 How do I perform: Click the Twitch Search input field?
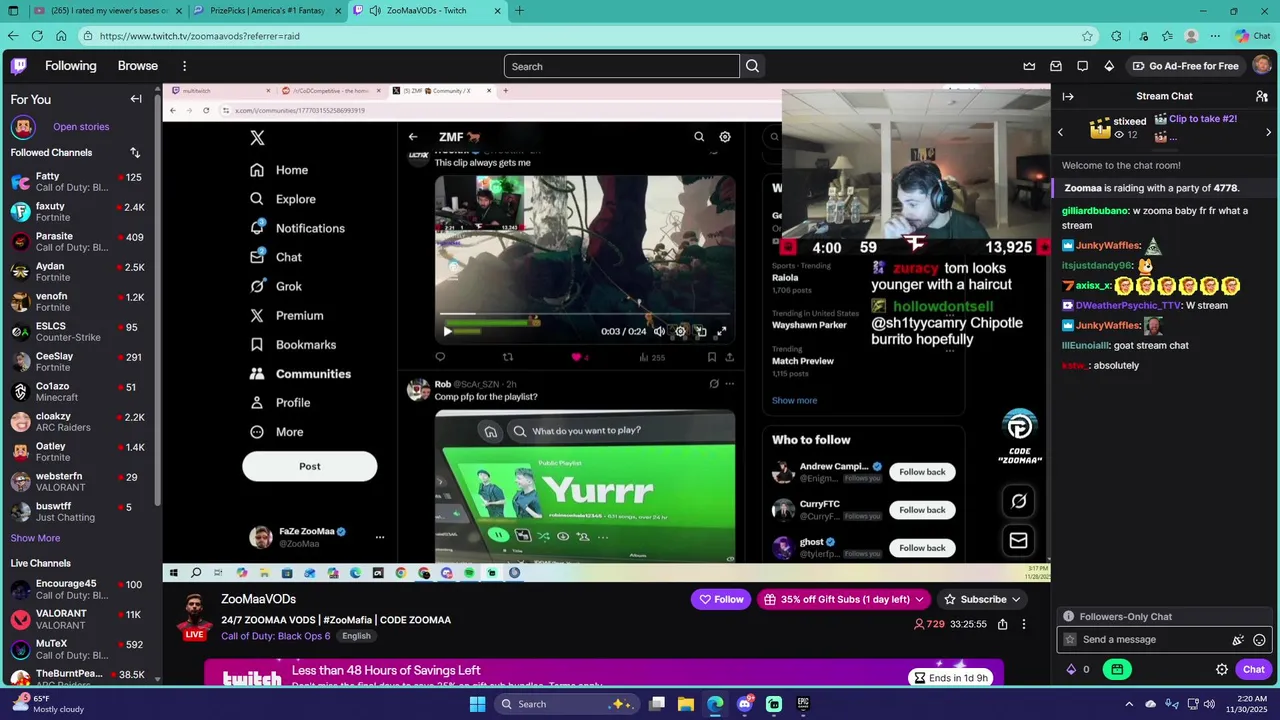point(622,66)
